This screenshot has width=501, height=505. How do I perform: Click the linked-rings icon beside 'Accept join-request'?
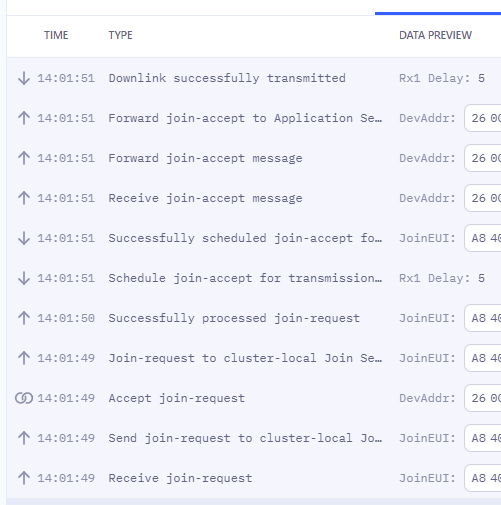24,398
